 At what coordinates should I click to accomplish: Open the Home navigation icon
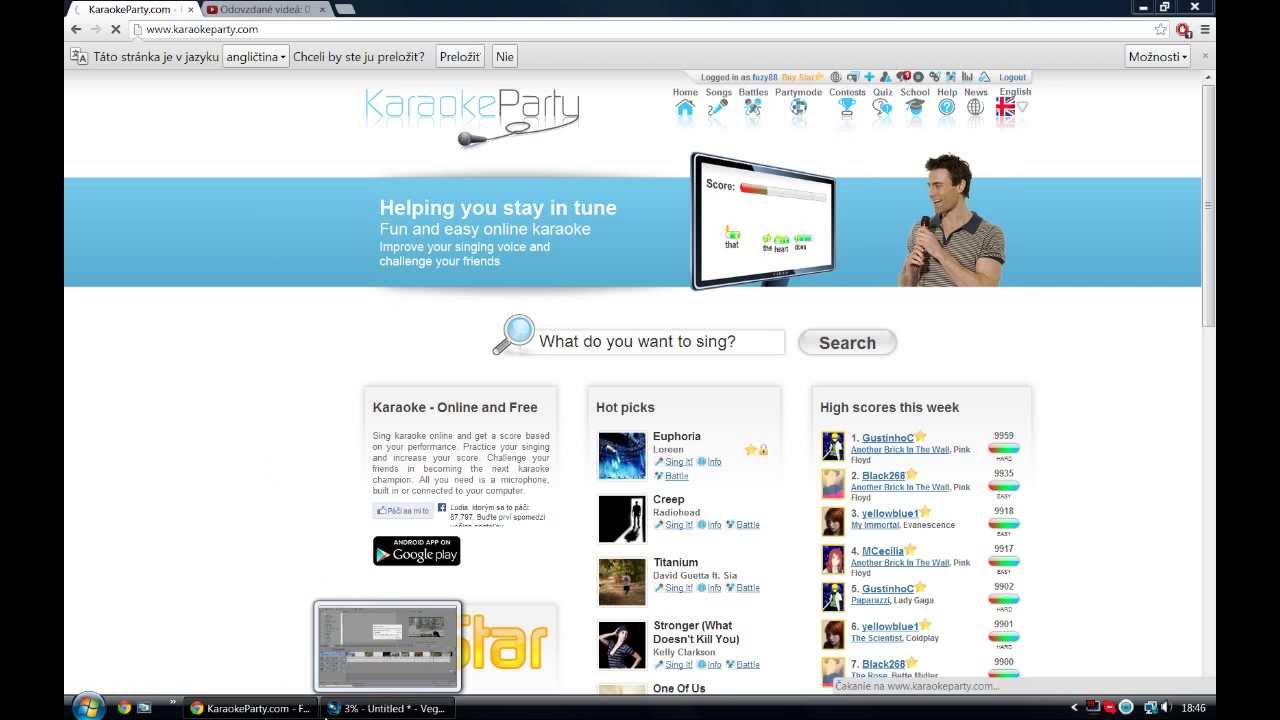[x=685, y=108]
